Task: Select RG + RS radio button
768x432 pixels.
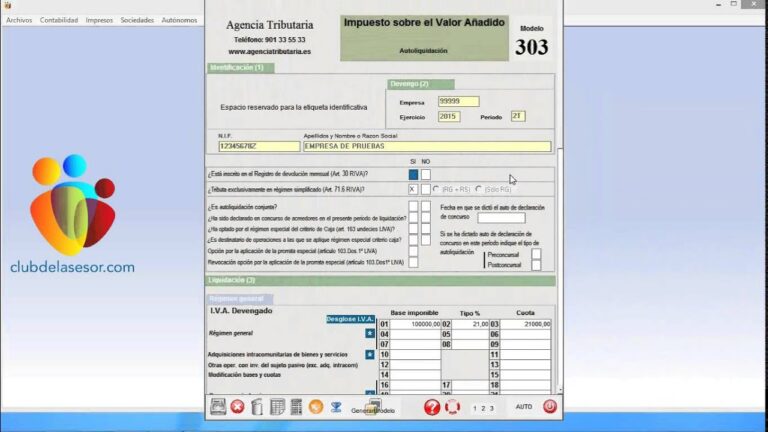Action: click(x=435, y=189)
